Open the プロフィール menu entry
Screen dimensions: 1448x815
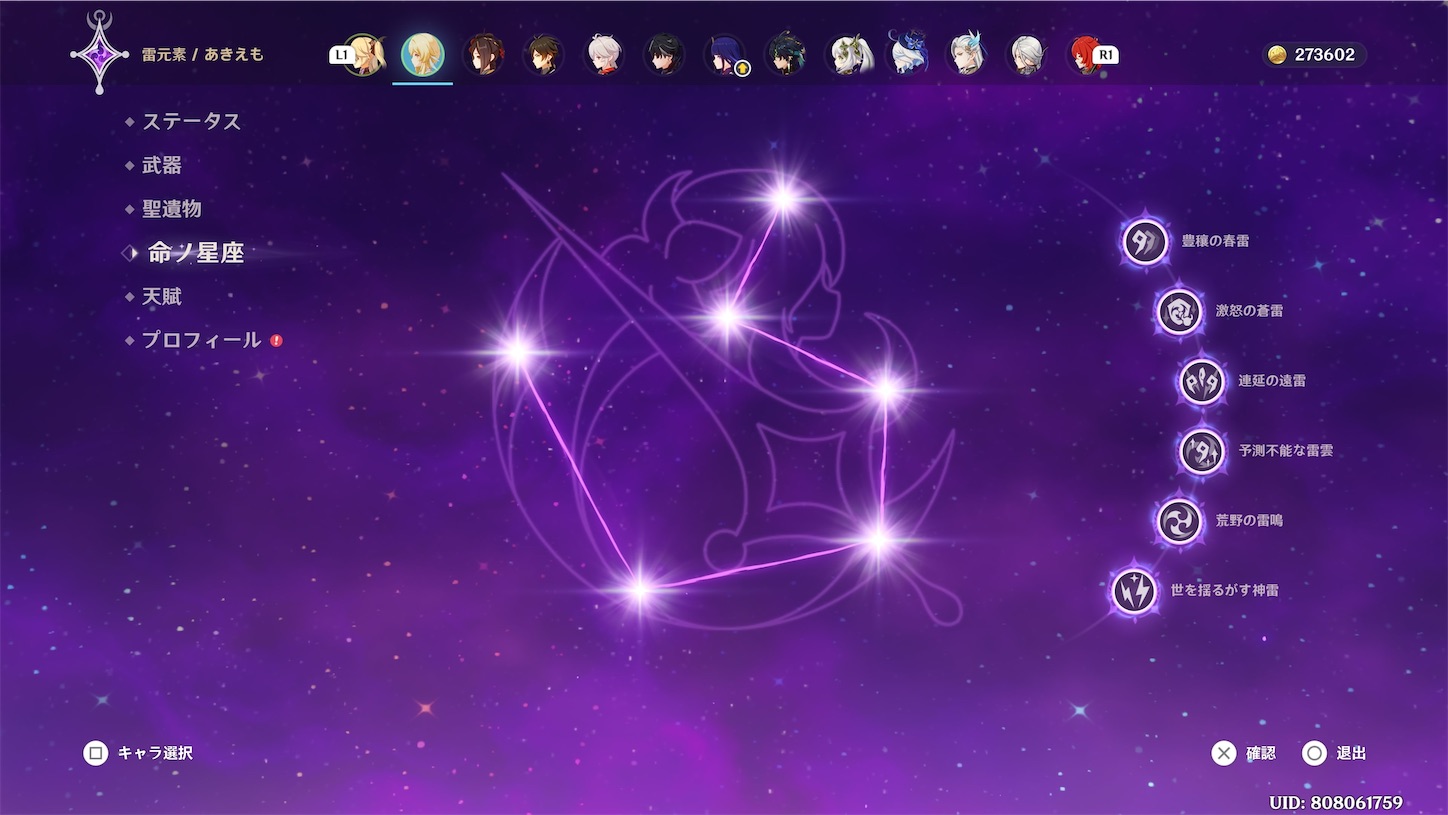tap(201, 340)
